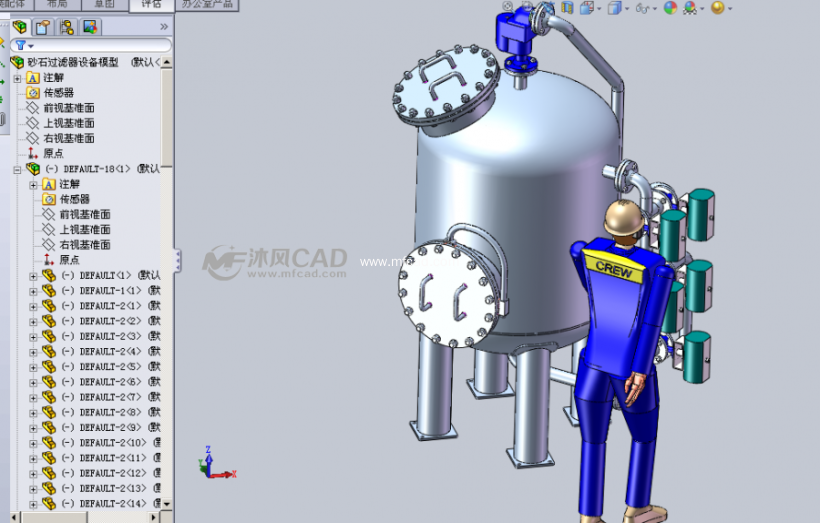This screenshot has width=820, height=523.
Task: Open the 办公室产品 tab
Action: coord(208,4)
